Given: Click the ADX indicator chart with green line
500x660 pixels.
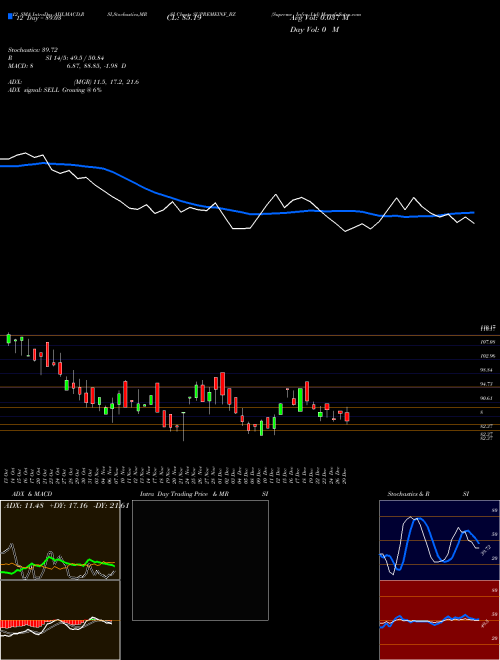Looking at the screenshot, I should (60, 540).
